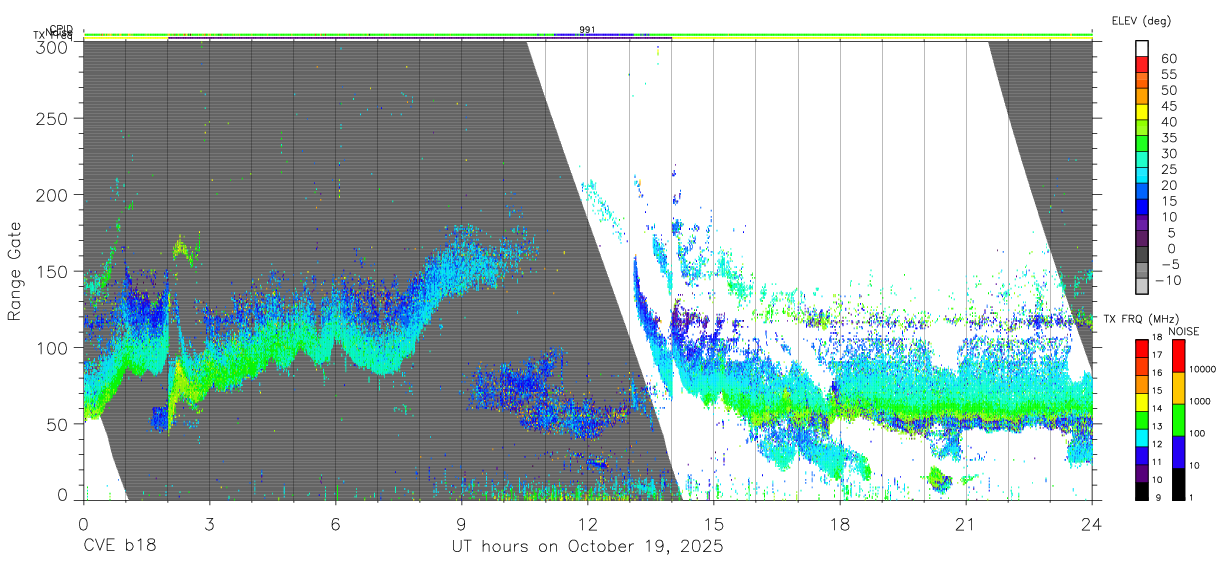Click the '991' label above the plot
The image size is (1228, 567).
(x=587, y=29)
